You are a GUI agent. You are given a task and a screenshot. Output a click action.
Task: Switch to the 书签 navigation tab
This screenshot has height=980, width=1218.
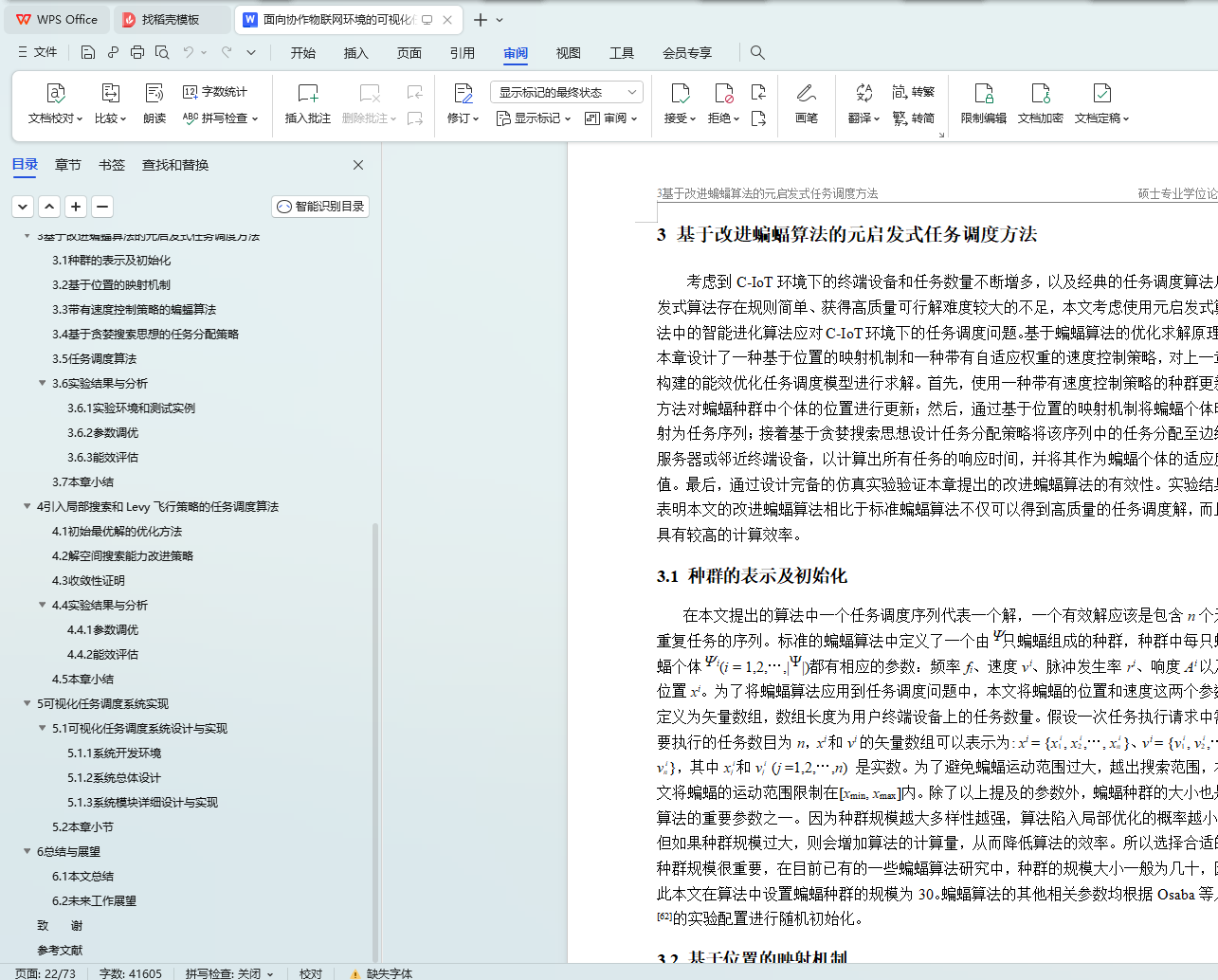coord(112,165)
